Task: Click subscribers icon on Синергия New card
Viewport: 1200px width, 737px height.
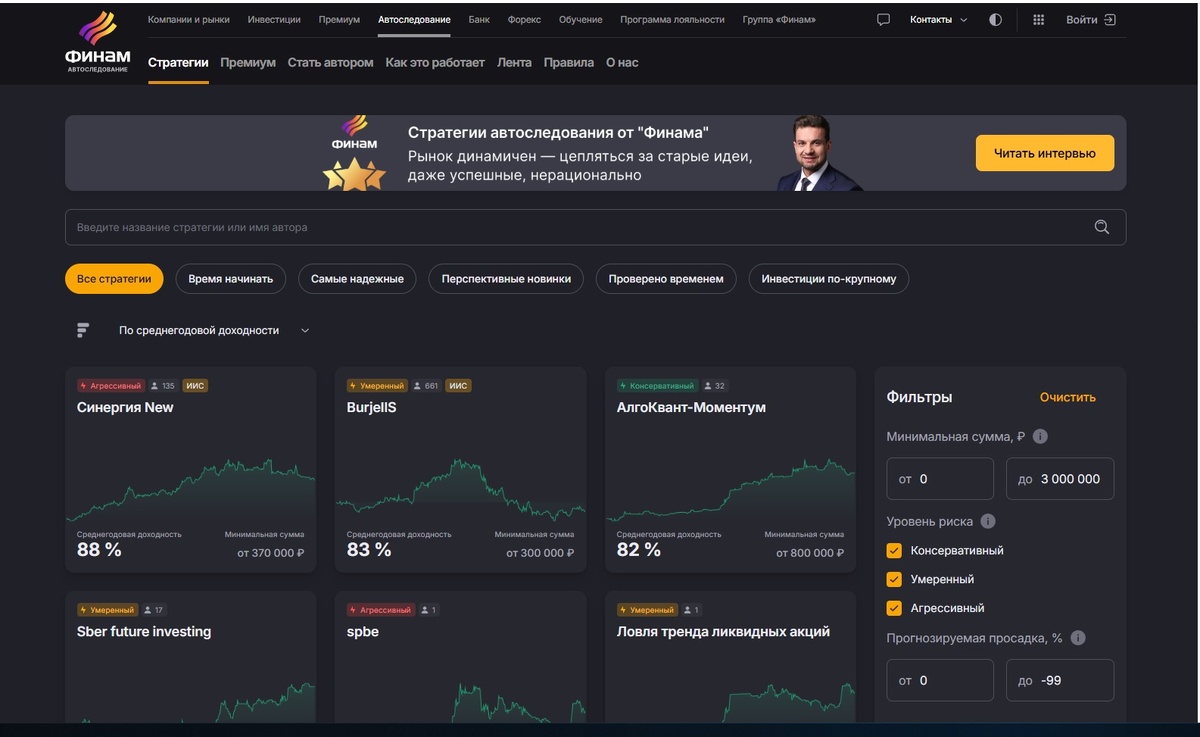Action: 154,386
